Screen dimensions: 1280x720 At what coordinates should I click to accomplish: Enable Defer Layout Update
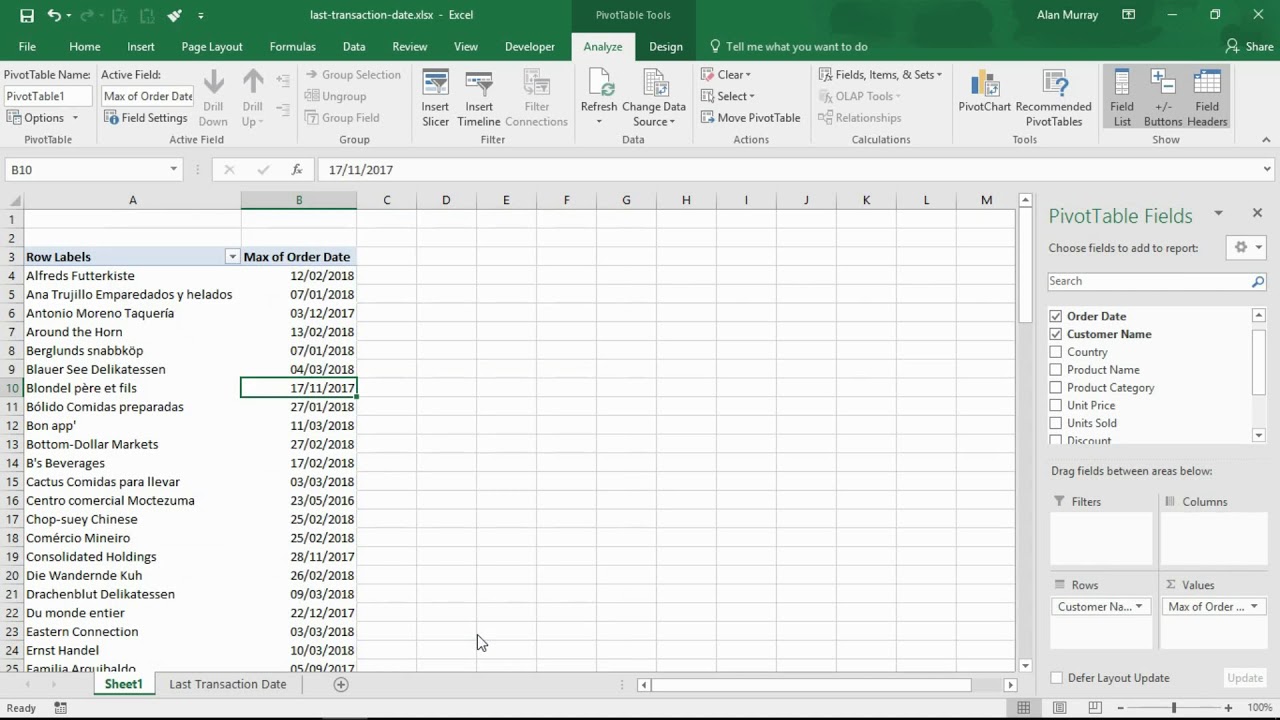1056,677
